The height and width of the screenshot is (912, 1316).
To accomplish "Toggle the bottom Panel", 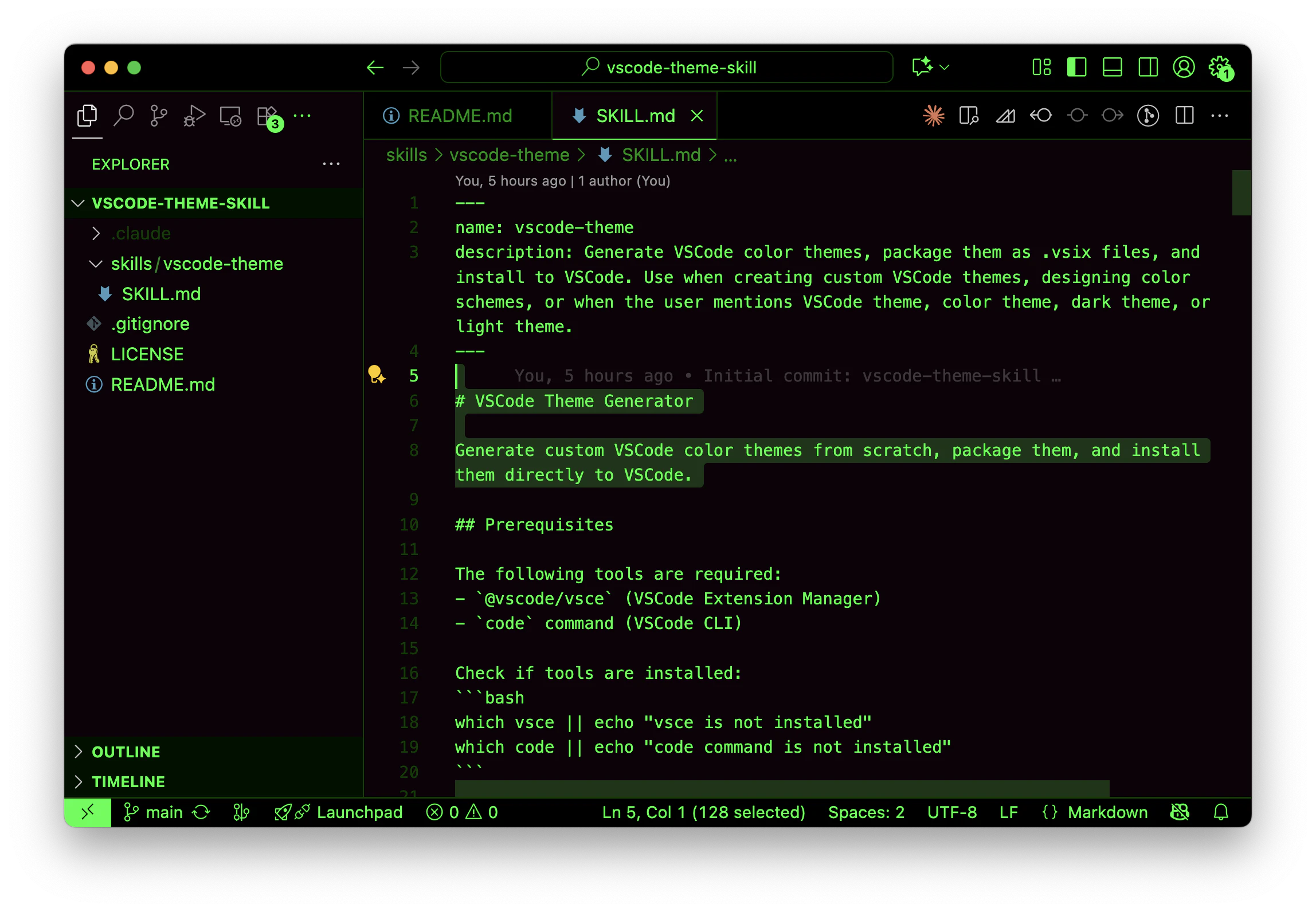I will (1112, 68).
